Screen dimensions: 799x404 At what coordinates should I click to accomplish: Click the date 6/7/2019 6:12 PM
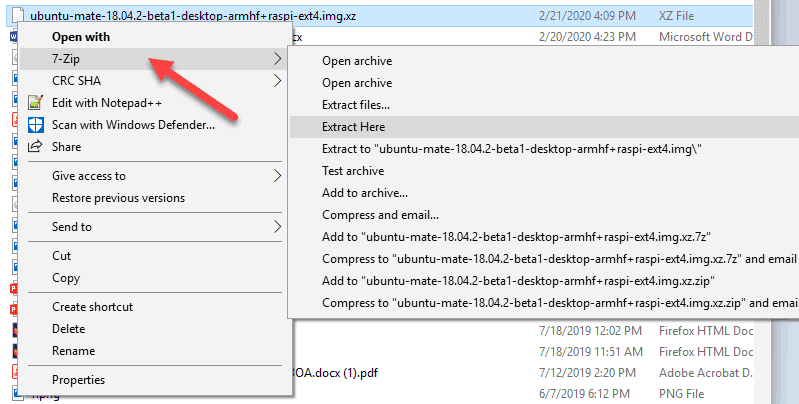(x=584, y=393)
